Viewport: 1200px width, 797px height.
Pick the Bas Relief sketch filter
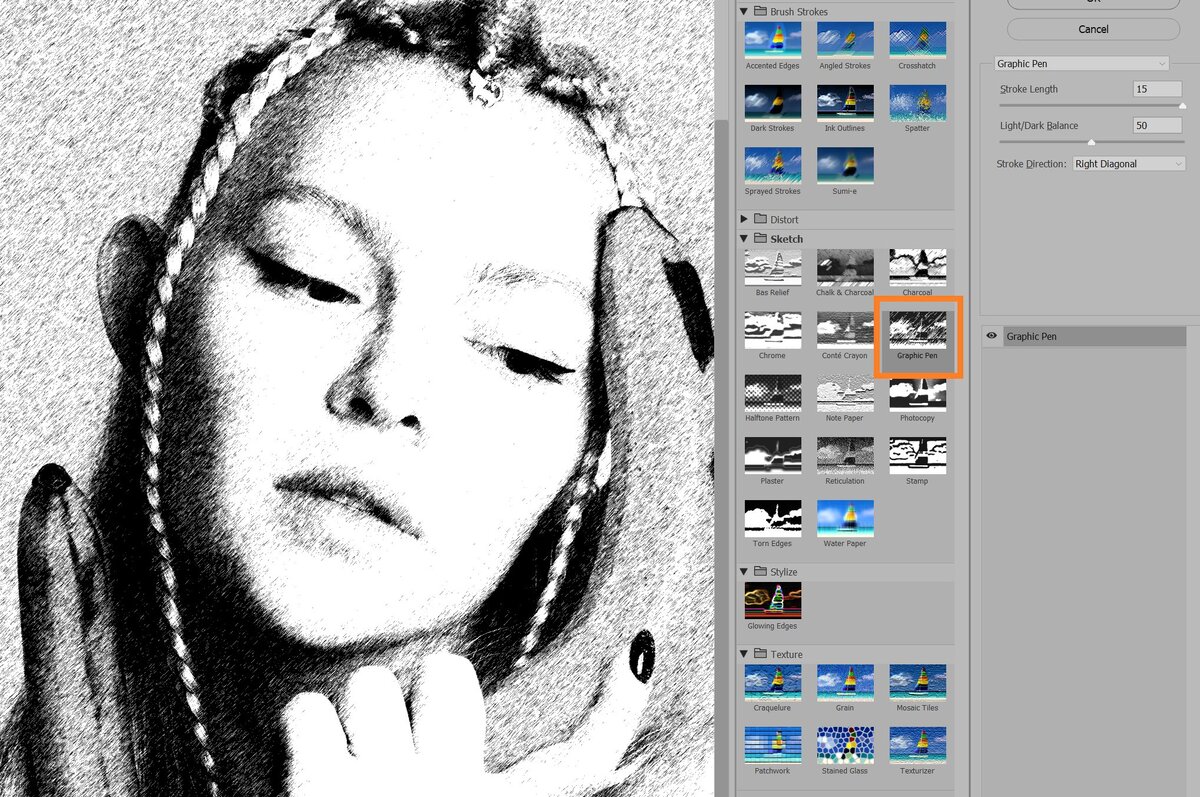[772, 267]
